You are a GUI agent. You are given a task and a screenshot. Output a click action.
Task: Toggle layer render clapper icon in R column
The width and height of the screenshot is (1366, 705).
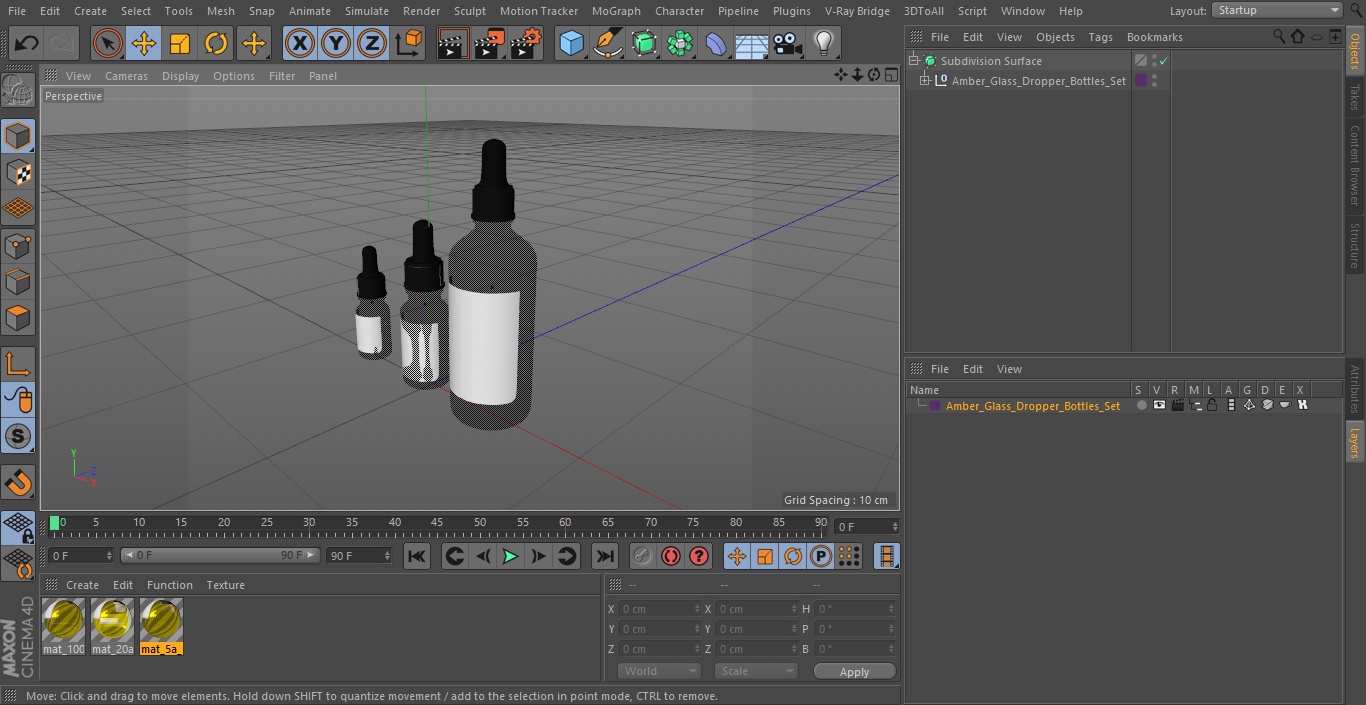pyautogui.click(x=1177, y=405)
